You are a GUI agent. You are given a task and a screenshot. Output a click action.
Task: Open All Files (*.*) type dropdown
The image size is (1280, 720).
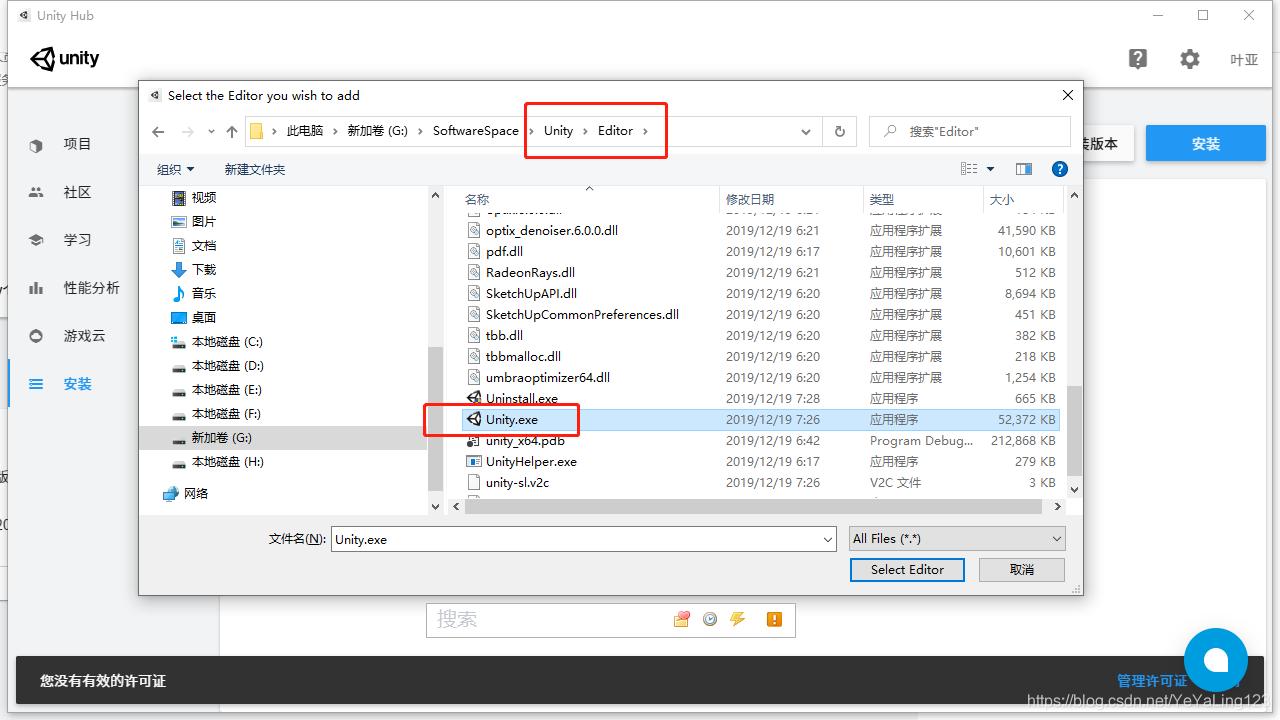click(x=957, y=539)
